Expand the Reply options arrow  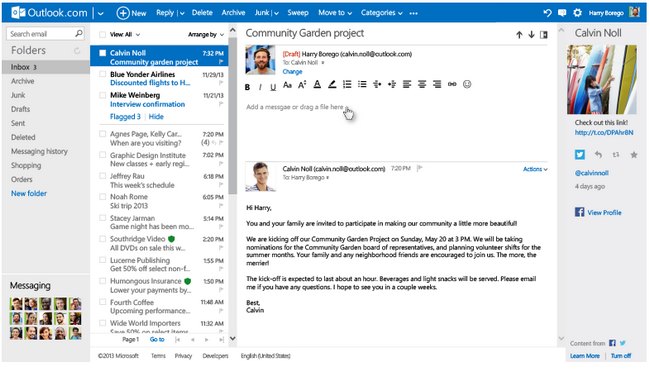pos(182,13)
